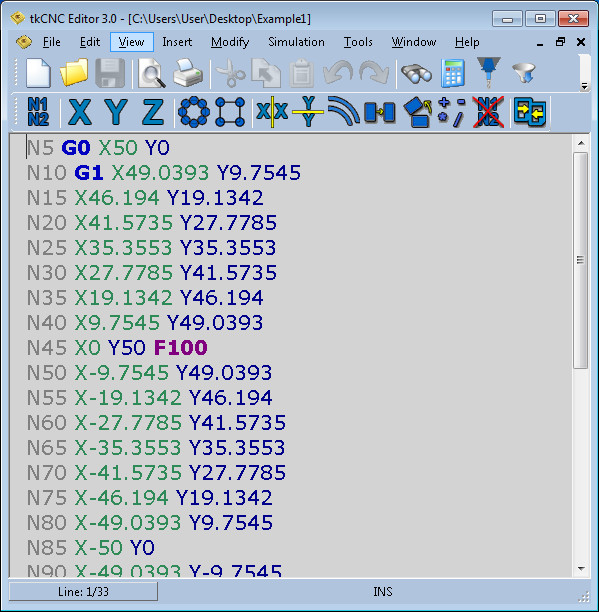Remove line numbers with crossed N1 N2 icon

click(488, 112)
